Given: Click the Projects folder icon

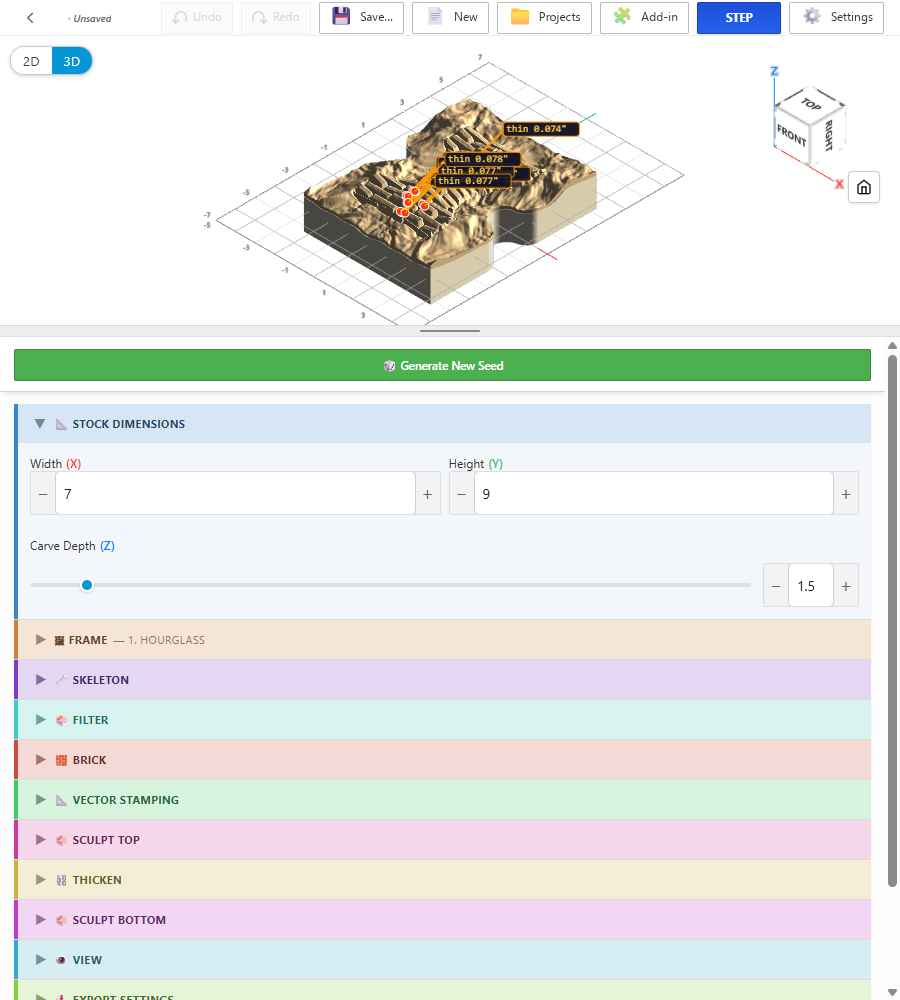Looking at the screenshot, I should [520, 17].
